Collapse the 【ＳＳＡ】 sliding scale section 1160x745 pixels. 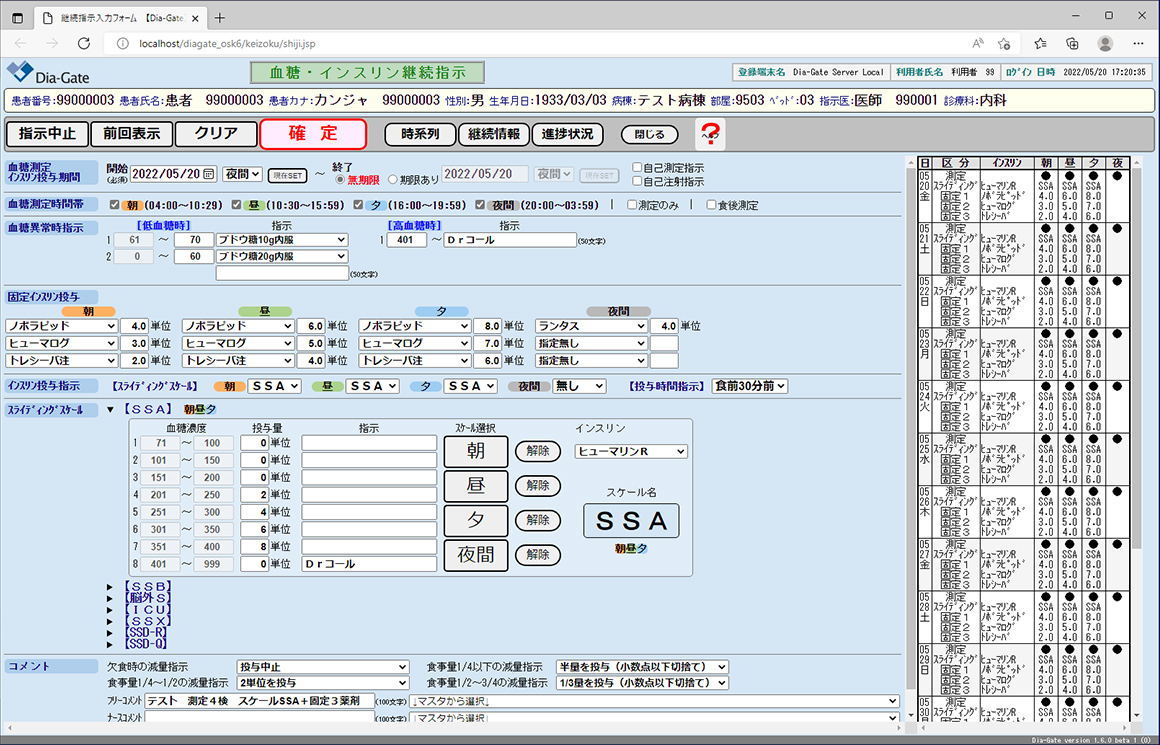pyautogui.click(x=110, y=409)
